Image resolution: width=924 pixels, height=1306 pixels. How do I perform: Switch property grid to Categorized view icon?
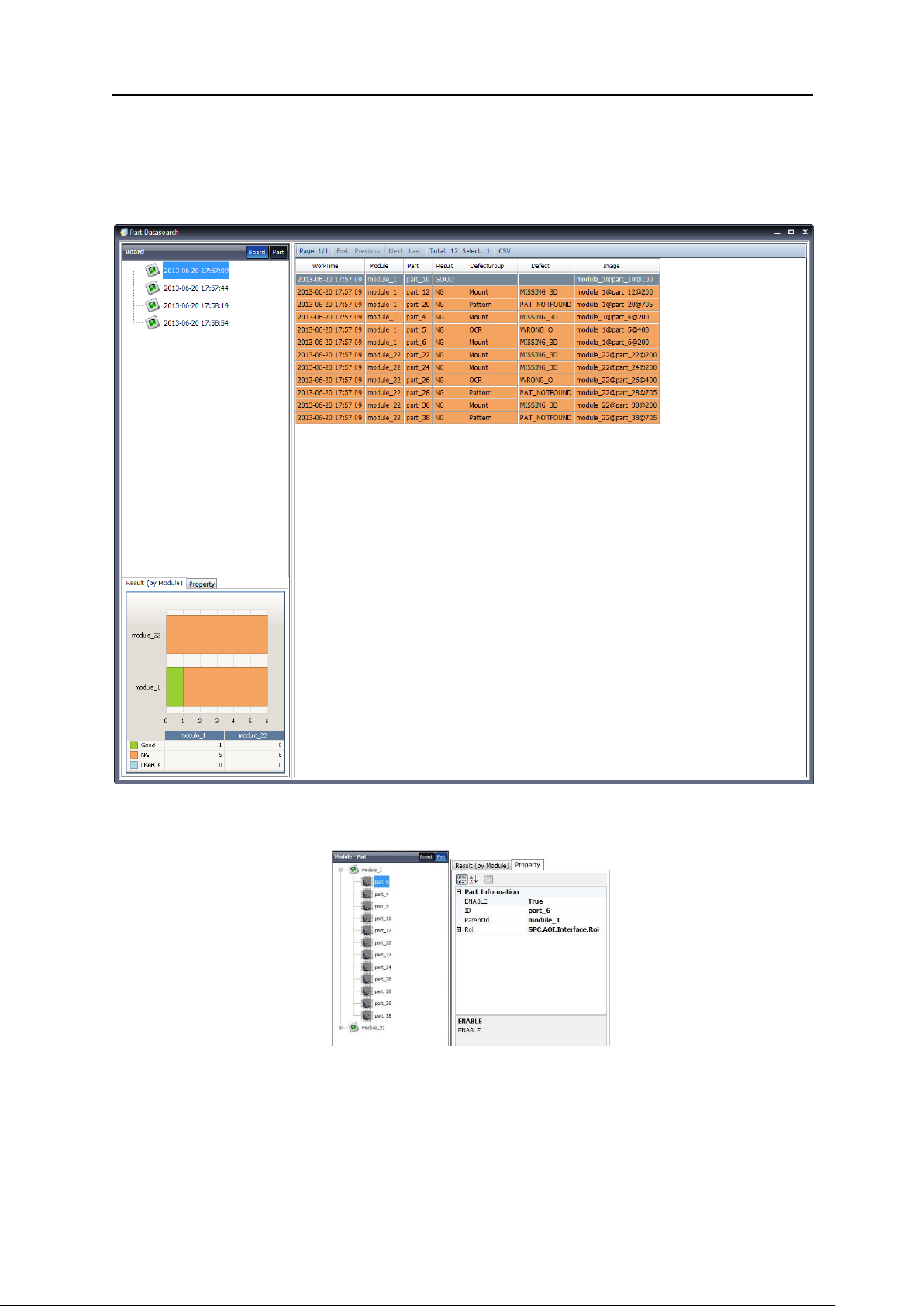(462, 879)
